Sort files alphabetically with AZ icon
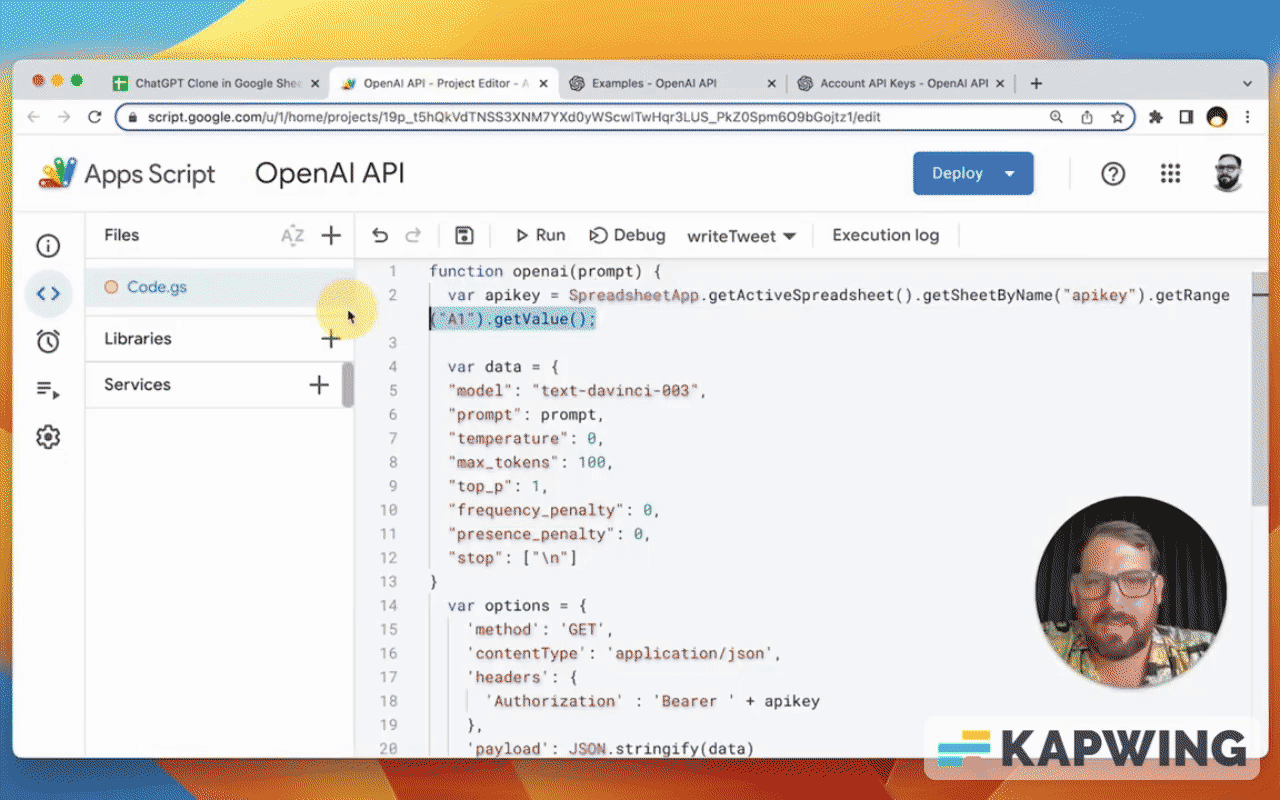This screenshot has width=1280, height=800. pos(292,236)
